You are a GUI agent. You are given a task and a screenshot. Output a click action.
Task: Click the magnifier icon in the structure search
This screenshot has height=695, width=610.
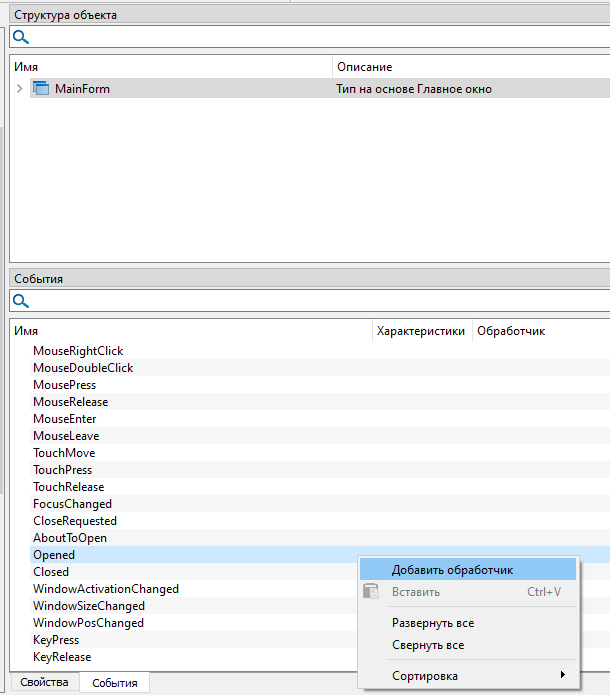(x=20, y=38)
